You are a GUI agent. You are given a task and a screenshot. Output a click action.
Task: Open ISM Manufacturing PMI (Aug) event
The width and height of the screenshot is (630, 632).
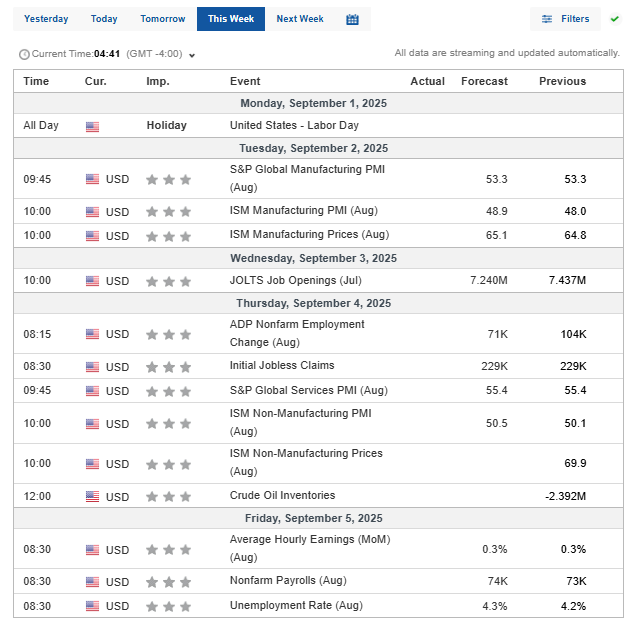point(304,210)
